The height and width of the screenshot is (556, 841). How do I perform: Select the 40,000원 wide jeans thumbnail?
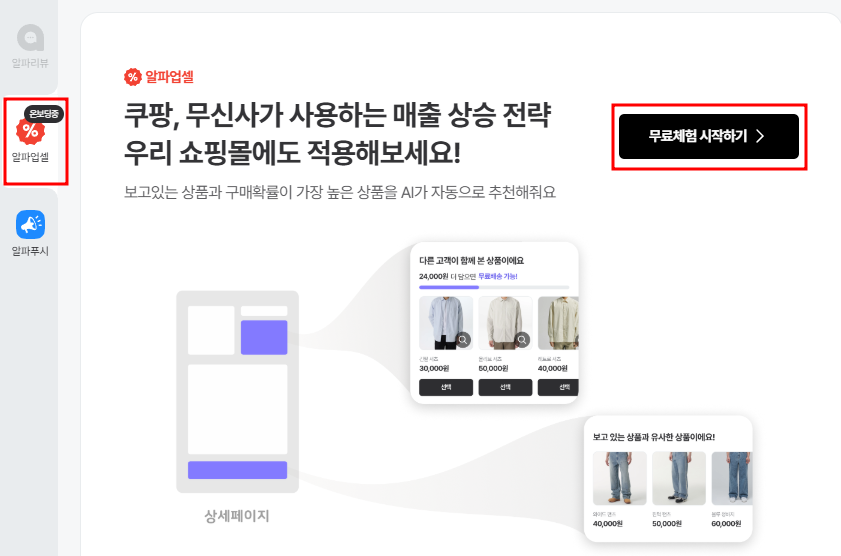(x=619, y=478)
